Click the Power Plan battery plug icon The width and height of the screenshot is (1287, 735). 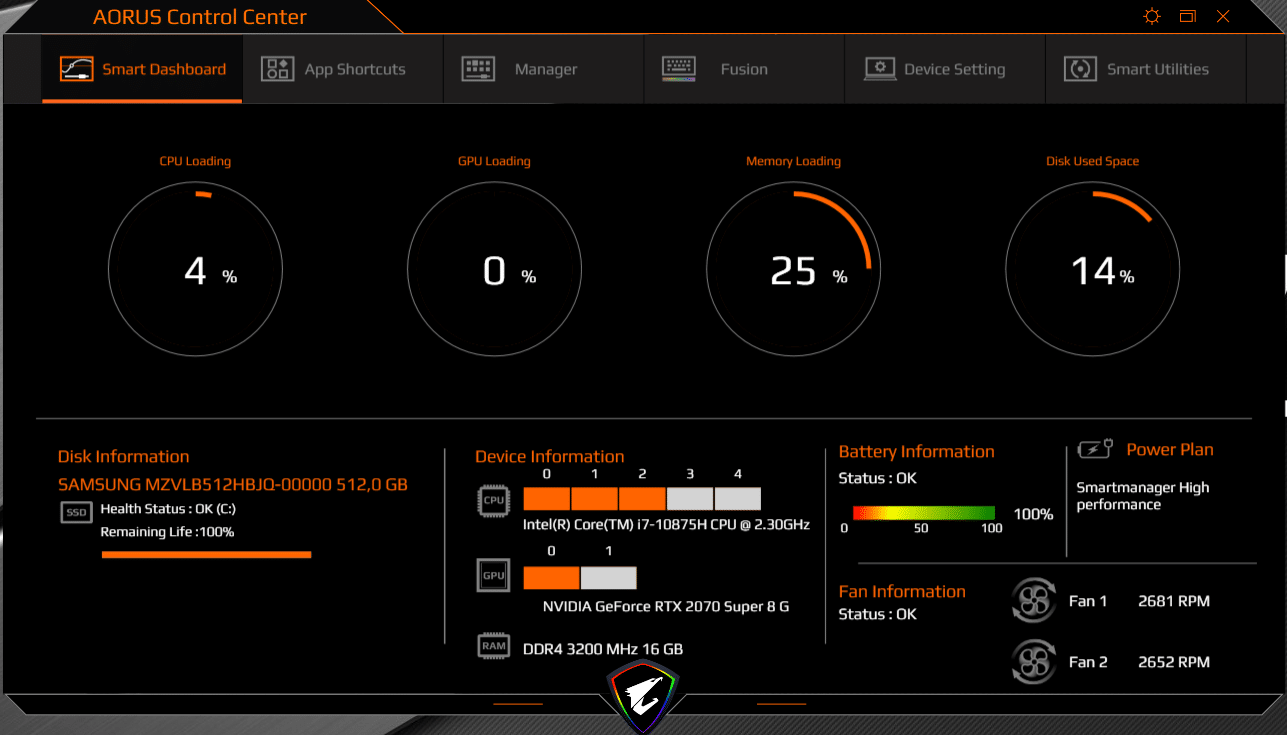(1095, 450)
